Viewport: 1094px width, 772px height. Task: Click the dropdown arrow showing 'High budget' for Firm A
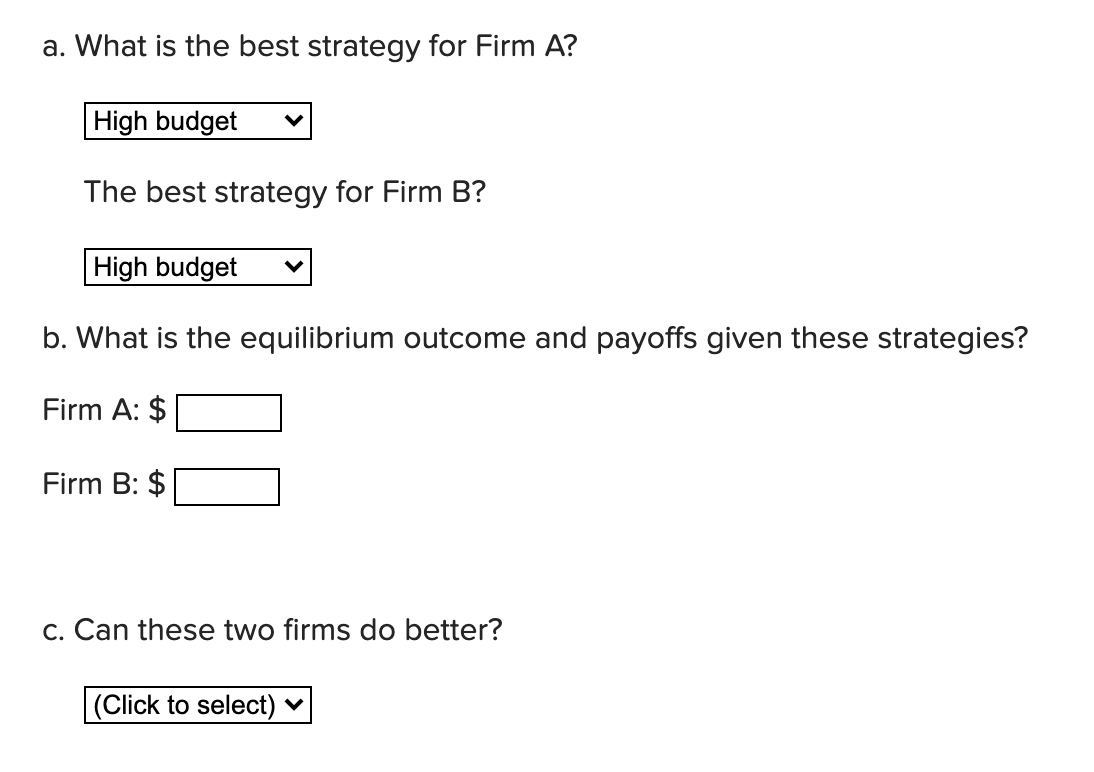point(293,121)
